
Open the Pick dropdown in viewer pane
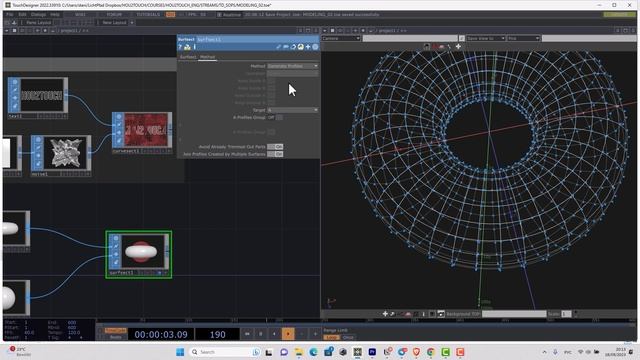tap(523, 38)
